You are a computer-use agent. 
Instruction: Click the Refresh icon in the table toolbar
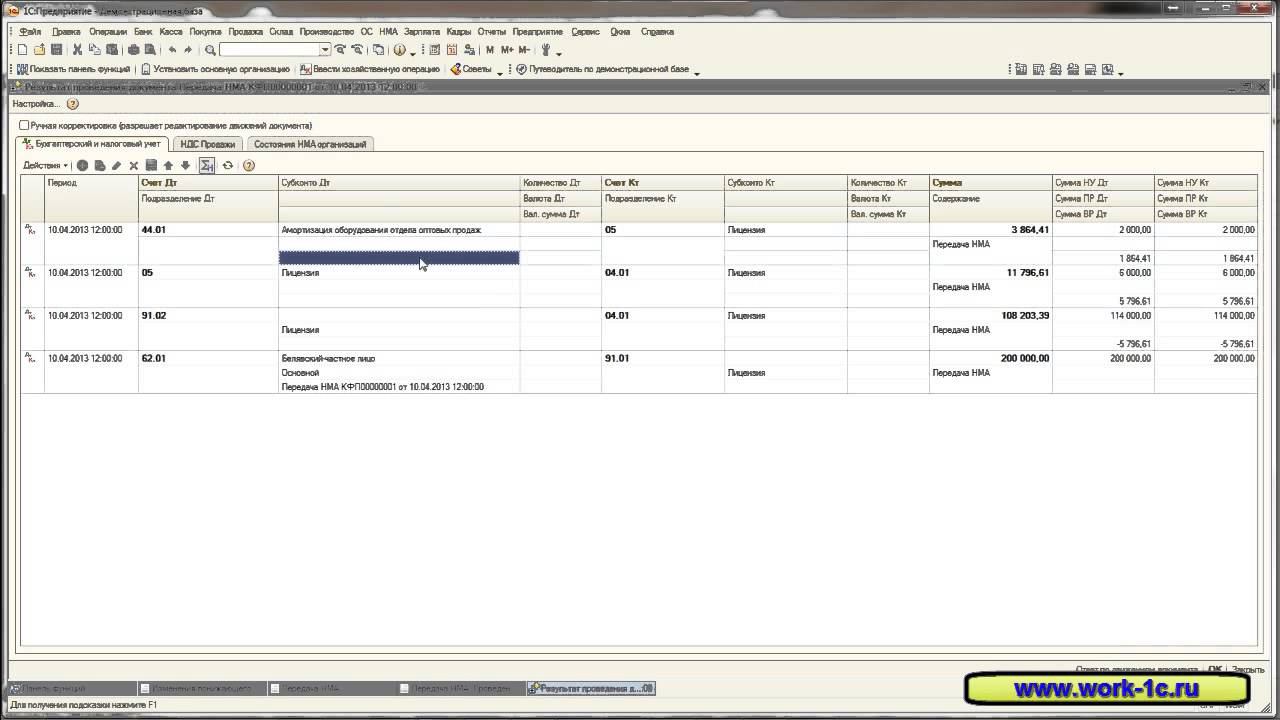tap(228, 165)
